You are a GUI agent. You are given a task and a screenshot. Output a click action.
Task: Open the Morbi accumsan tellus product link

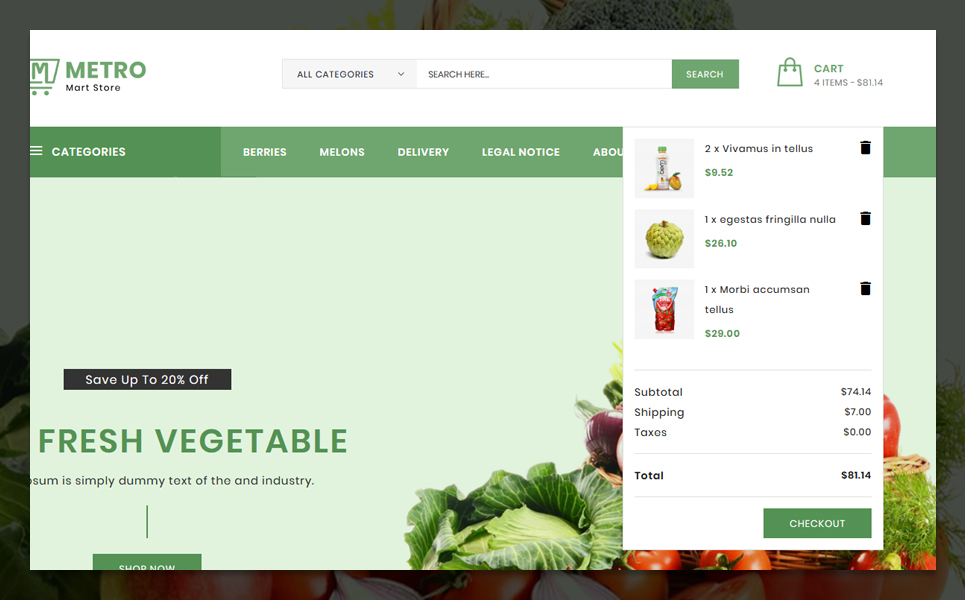[x=757, y=299]
